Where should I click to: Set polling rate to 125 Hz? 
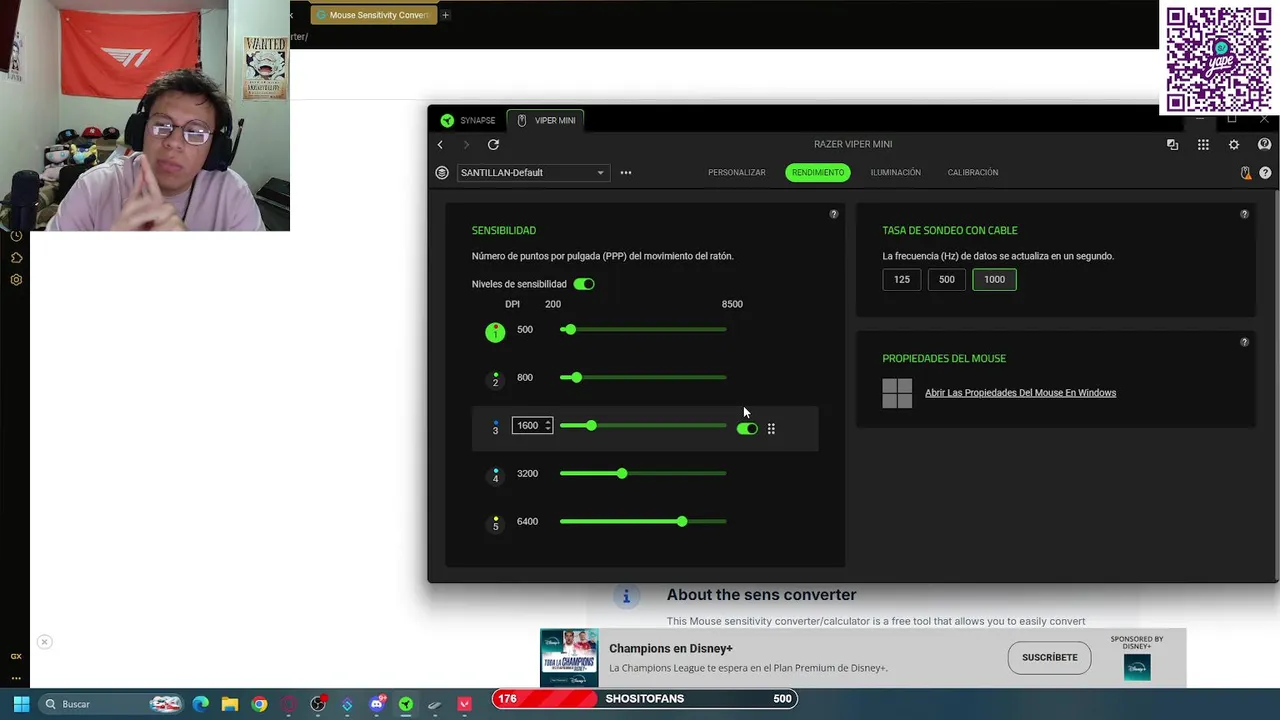click(x=902, y=280)
